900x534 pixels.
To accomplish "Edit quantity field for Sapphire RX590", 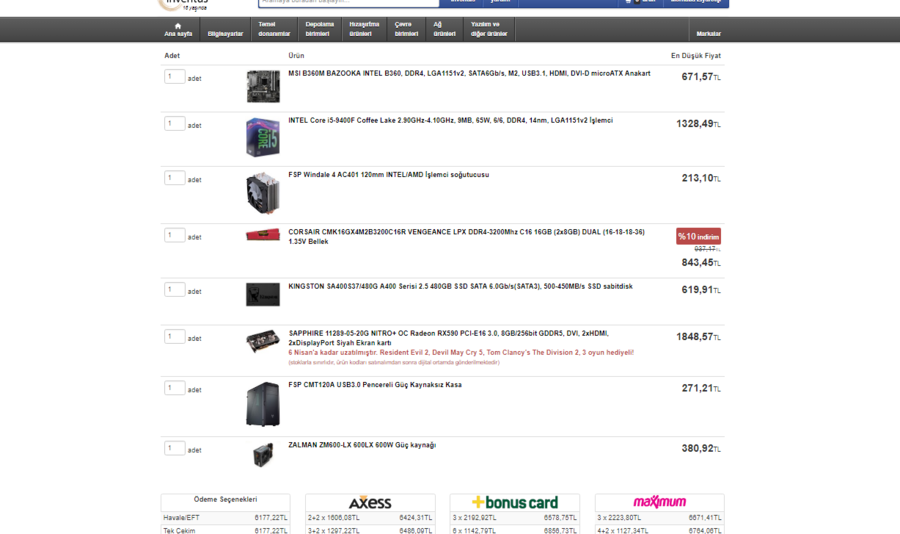I will [x=174, y=336].
